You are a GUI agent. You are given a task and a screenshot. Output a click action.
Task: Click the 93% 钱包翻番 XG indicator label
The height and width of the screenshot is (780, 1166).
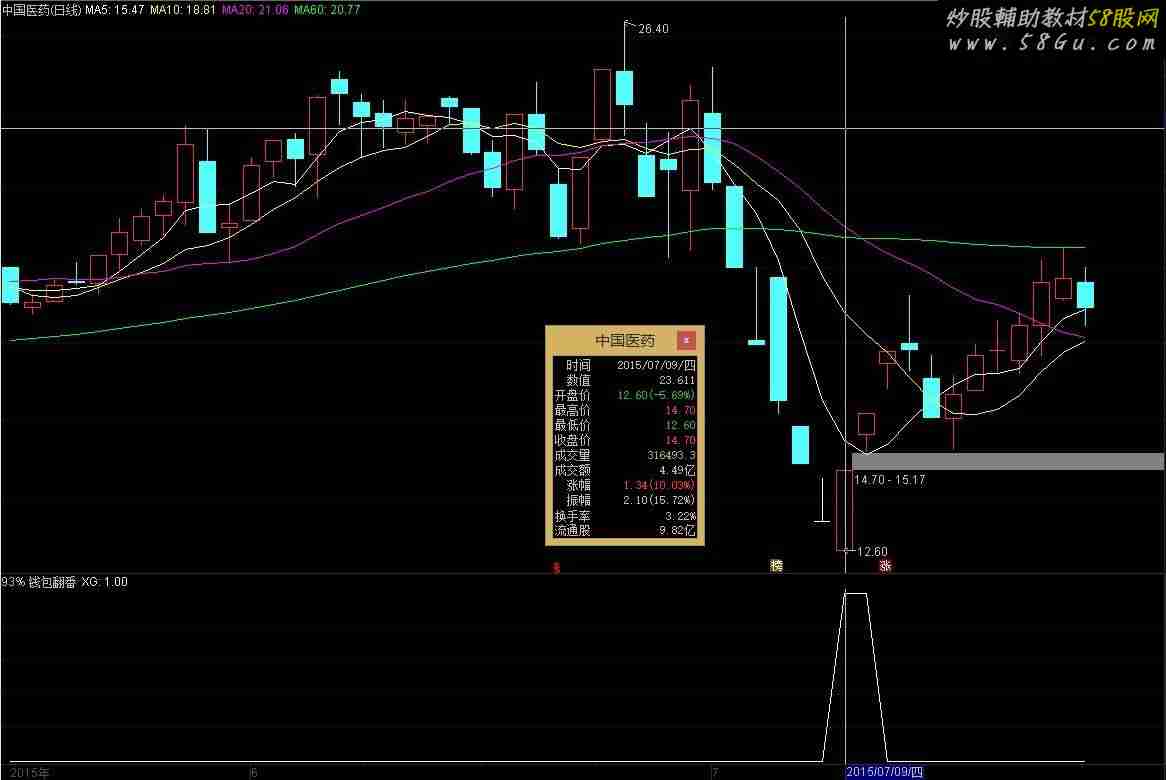(x=65, y=581)
